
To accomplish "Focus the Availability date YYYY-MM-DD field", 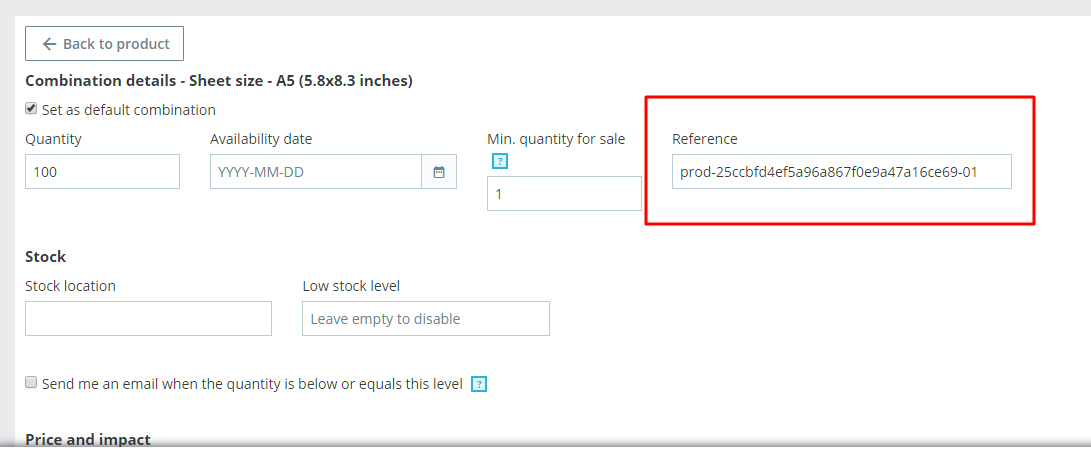I will click(x=316, y=172).
